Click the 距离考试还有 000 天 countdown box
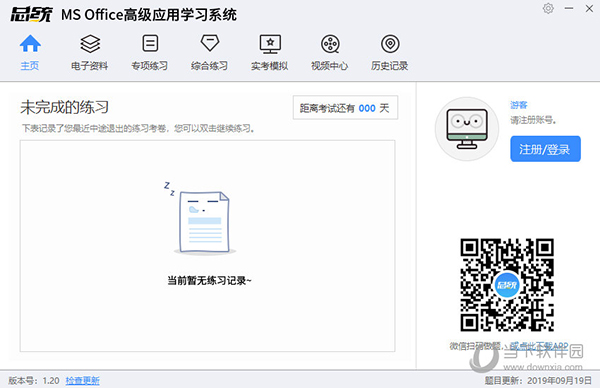 point(345,108)
